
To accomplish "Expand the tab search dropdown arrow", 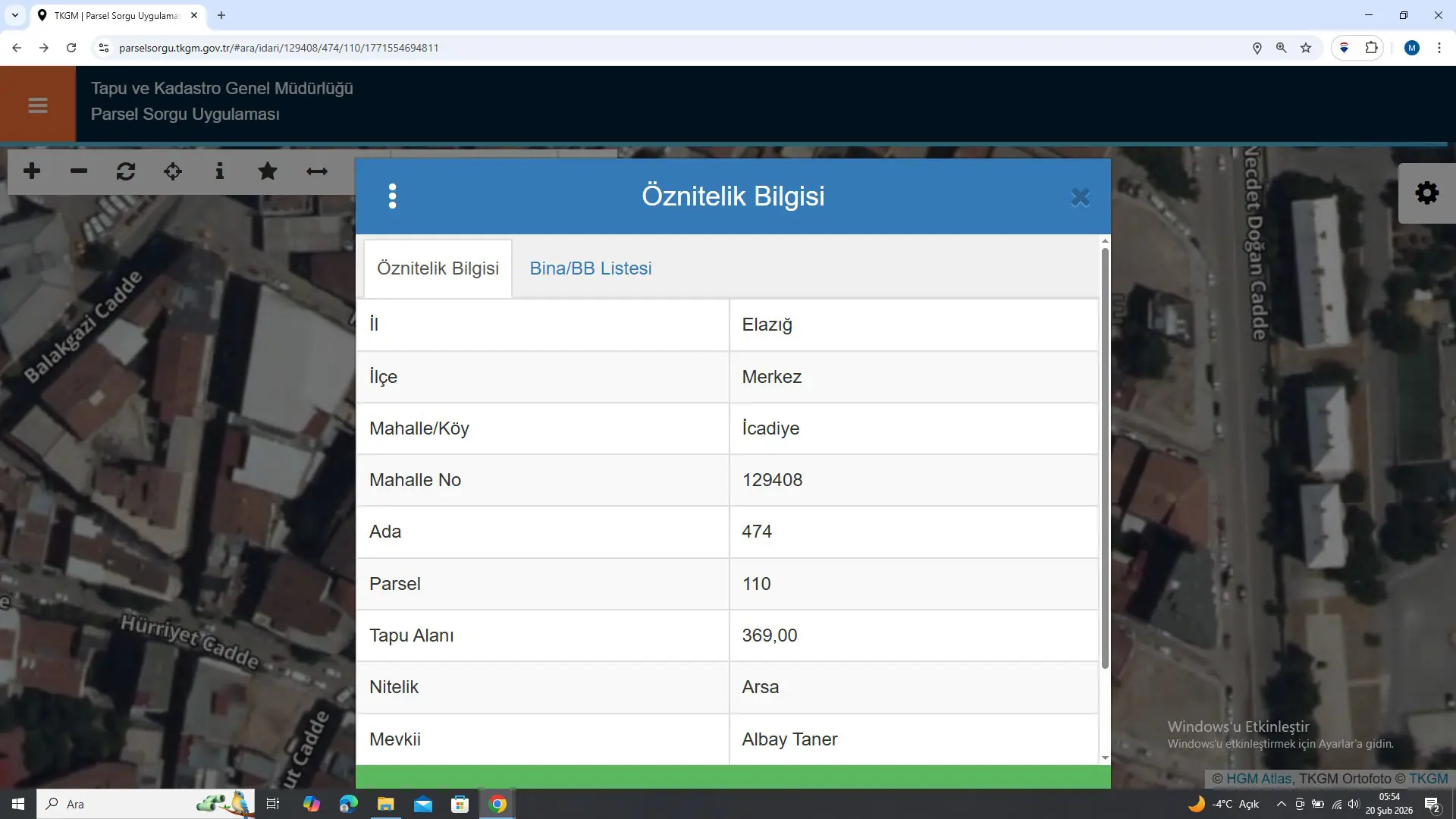I will pos(14,15).
